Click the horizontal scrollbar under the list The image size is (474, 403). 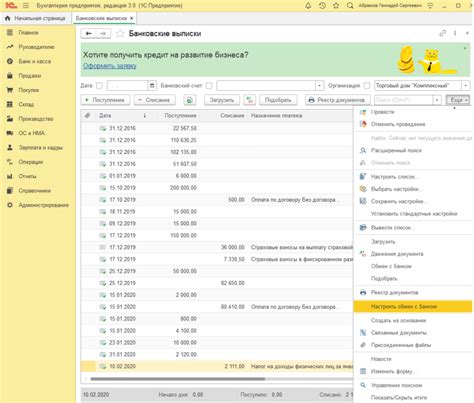(178, 379)
